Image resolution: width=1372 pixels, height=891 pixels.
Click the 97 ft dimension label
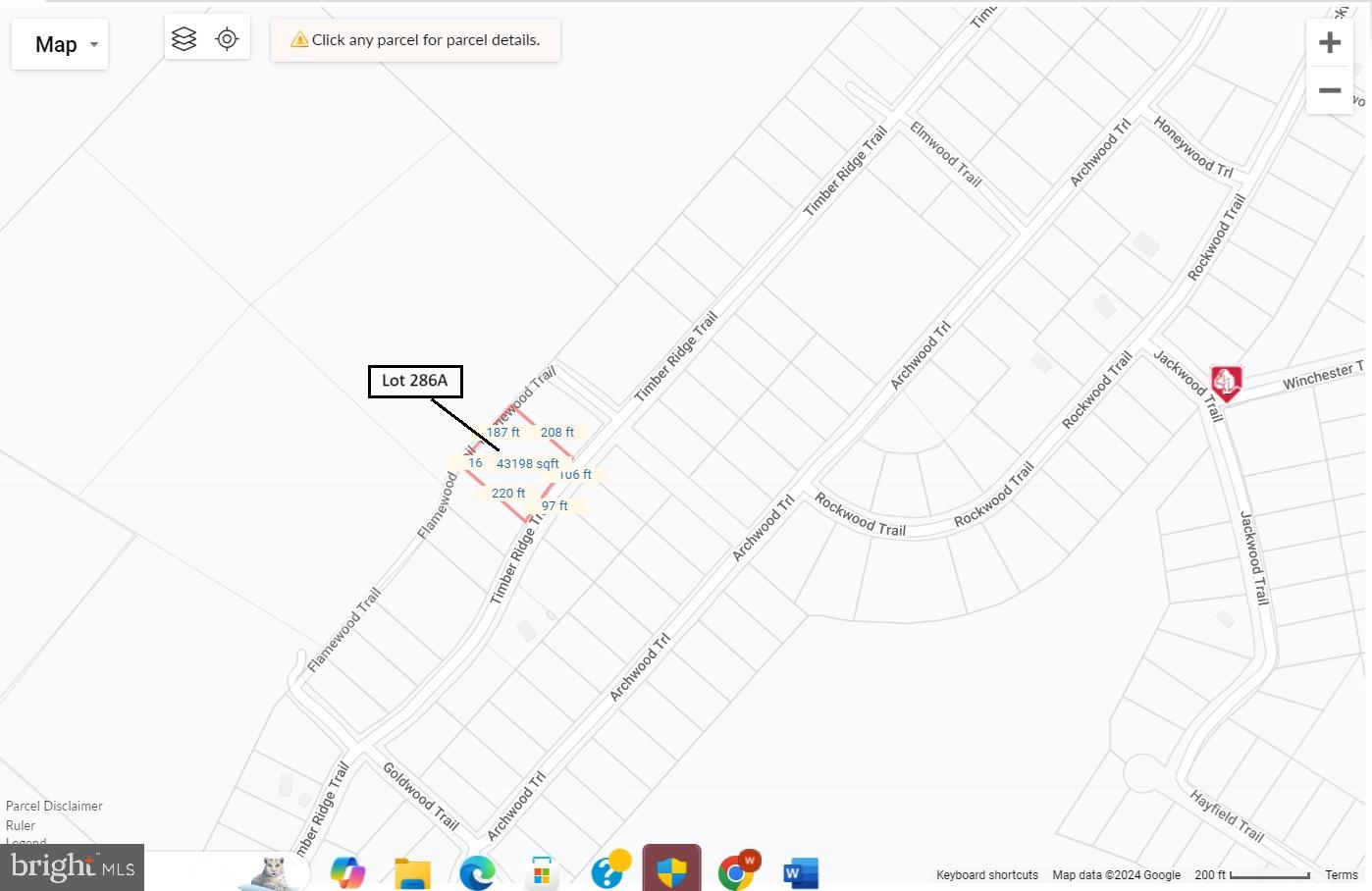554,505
